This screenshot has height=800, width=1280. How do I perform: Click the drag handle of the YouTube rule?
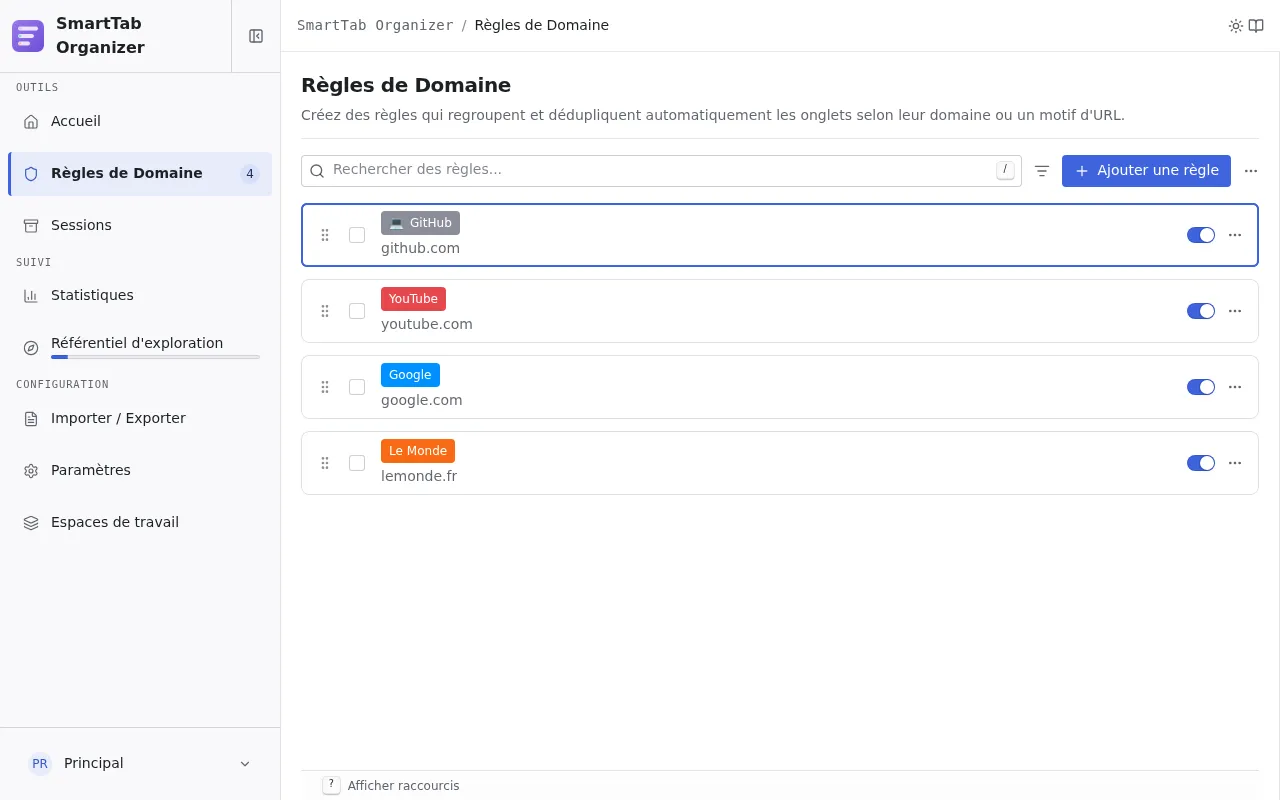(x=325, y=311)
